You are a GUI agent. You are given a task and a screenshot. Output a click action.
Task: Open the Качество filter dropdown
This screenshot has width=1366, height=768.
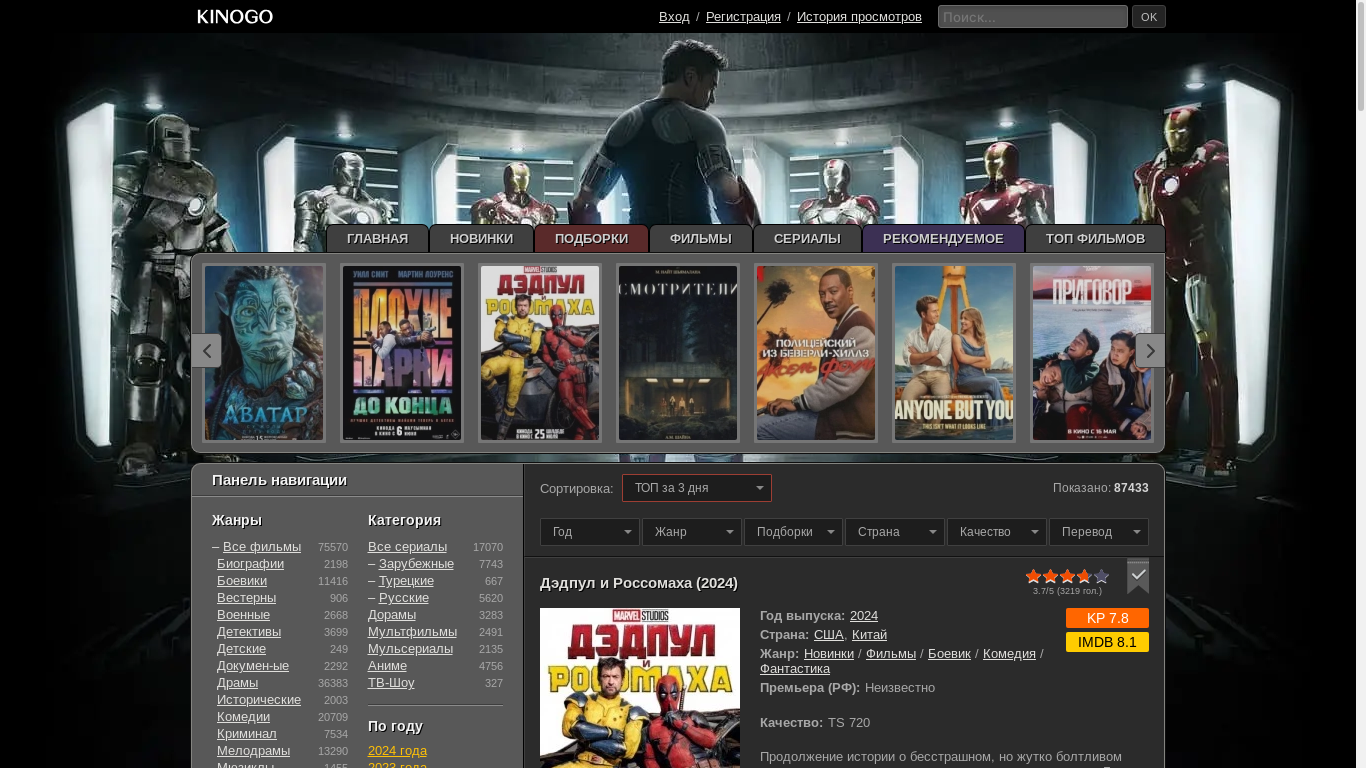[x=997, y=532]
